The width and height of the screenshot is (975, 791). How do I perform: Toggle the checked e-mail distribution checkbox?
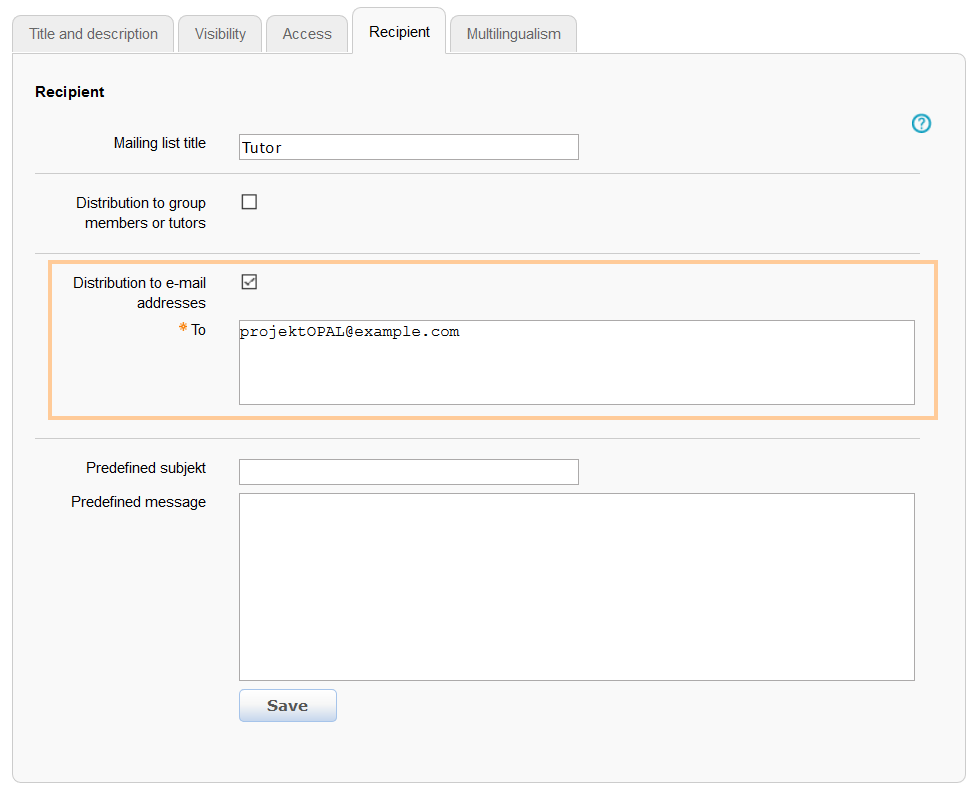point(249,281)
